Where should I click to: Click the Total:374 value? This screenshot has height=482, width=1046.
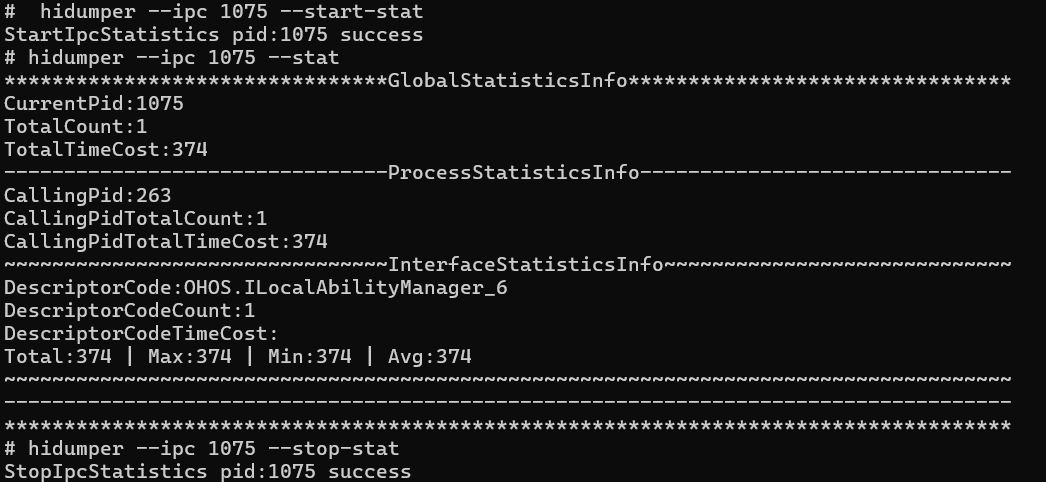[x=58, y=357]
